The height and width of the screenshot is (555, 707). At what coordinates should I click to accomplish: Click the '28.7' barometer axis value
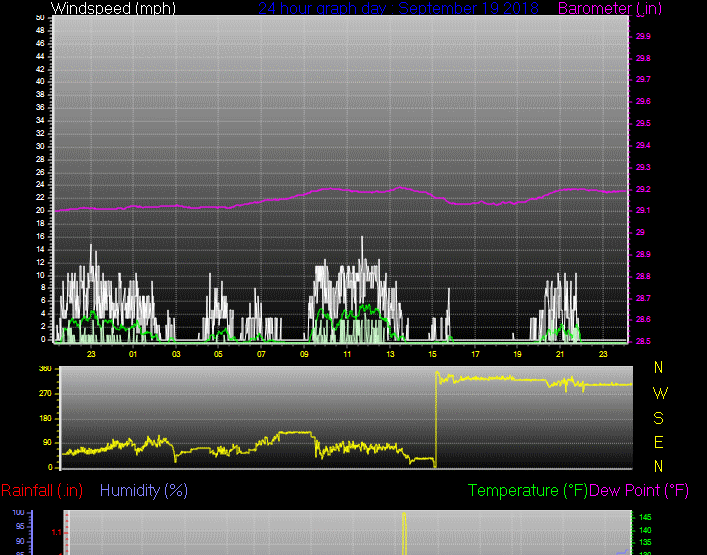643,298
